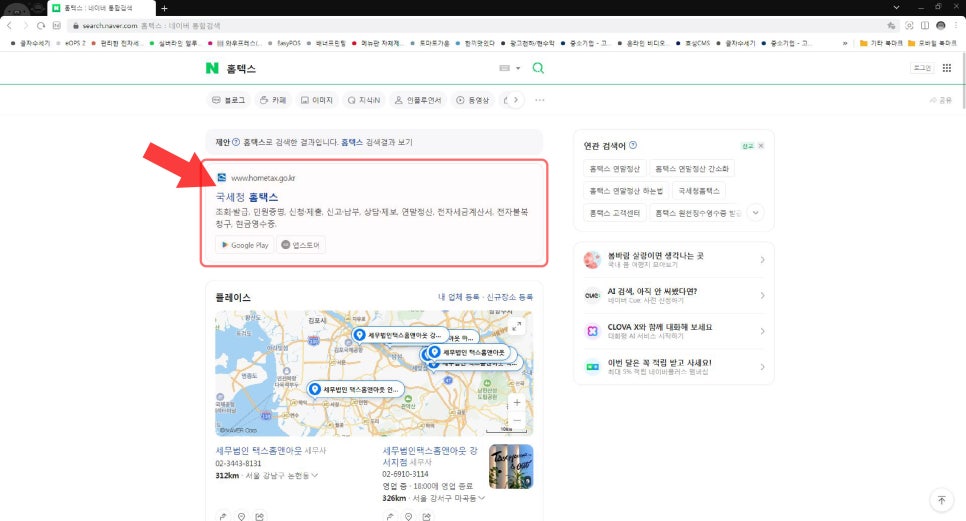This screenshot has width=966, height=521.
Task: Click the 로그인 login button
Action: click(x=922, y=68)
